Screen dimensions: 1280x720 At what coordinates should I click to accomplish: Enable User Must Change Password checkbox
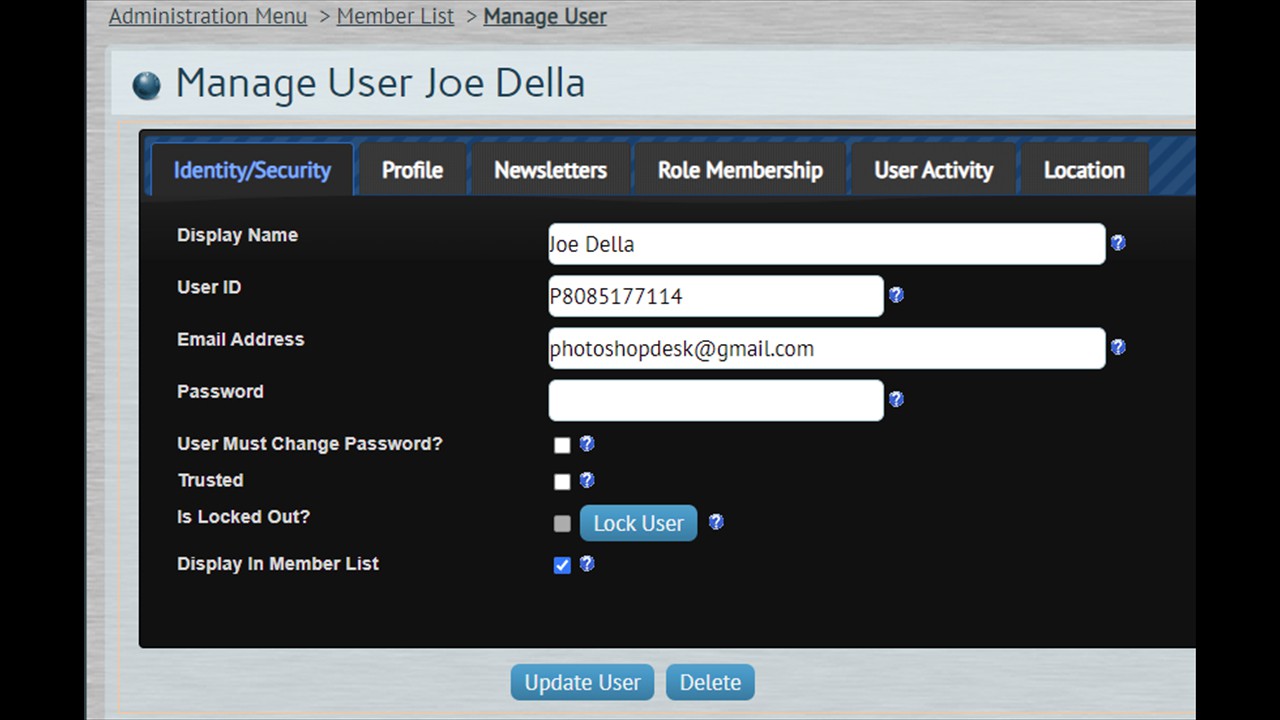(x=562, y=445)
